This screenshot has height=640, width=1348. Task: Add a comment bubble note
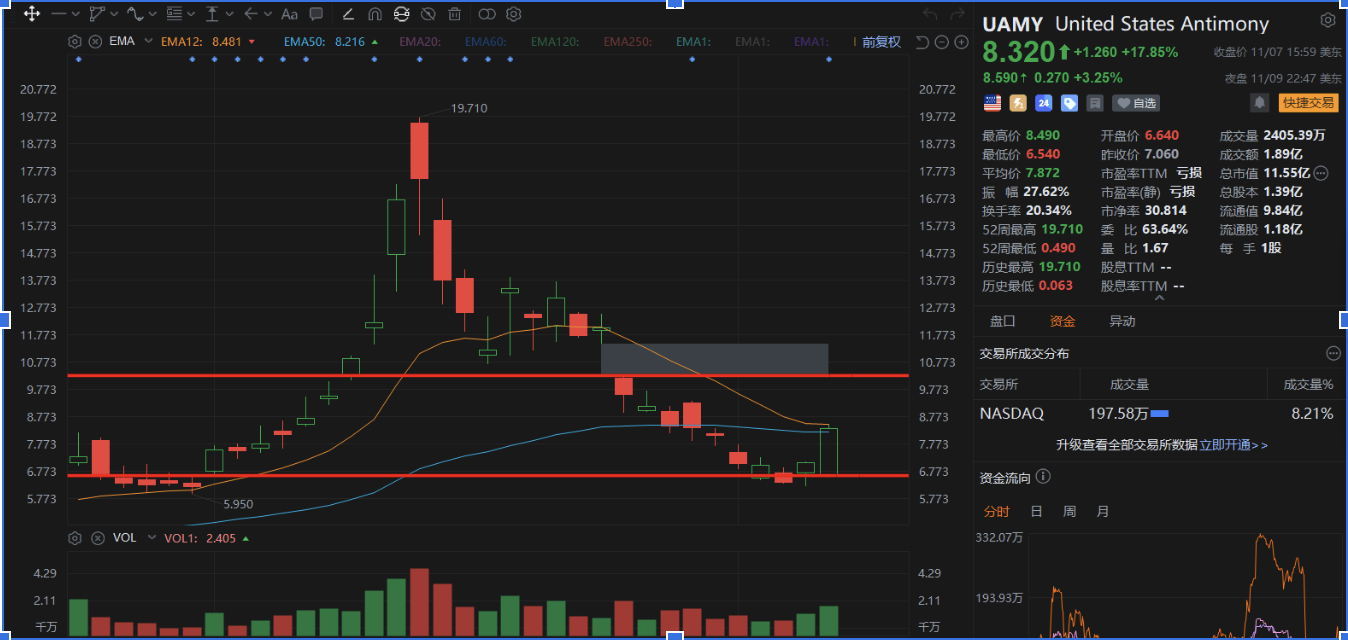click(x=316, y=14)
